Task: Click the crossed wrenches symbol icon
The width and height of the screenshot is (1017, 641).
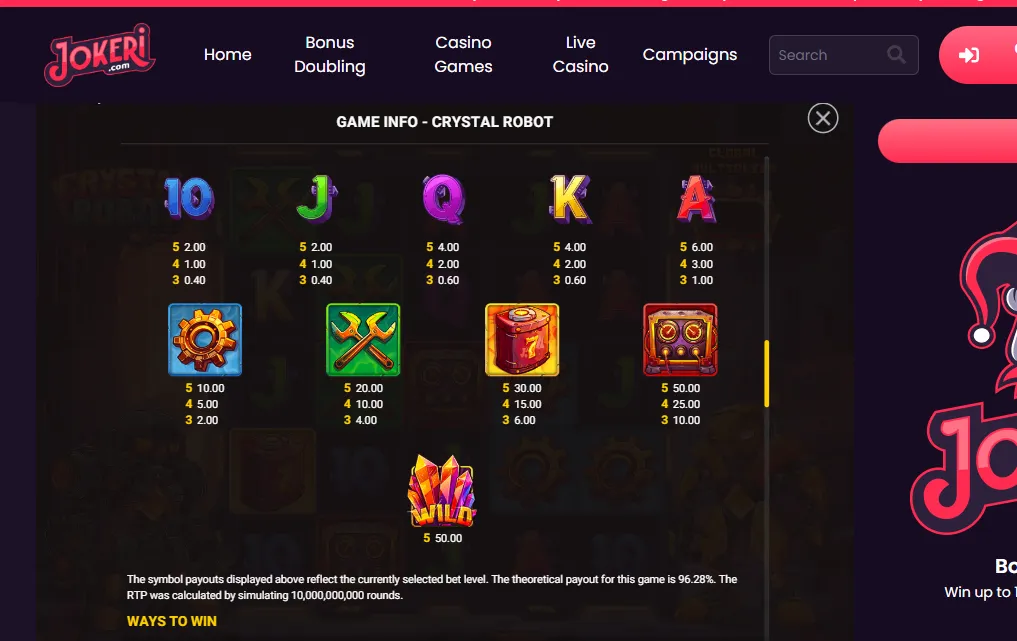Action: pyautogui.click(x=363, y=340)
